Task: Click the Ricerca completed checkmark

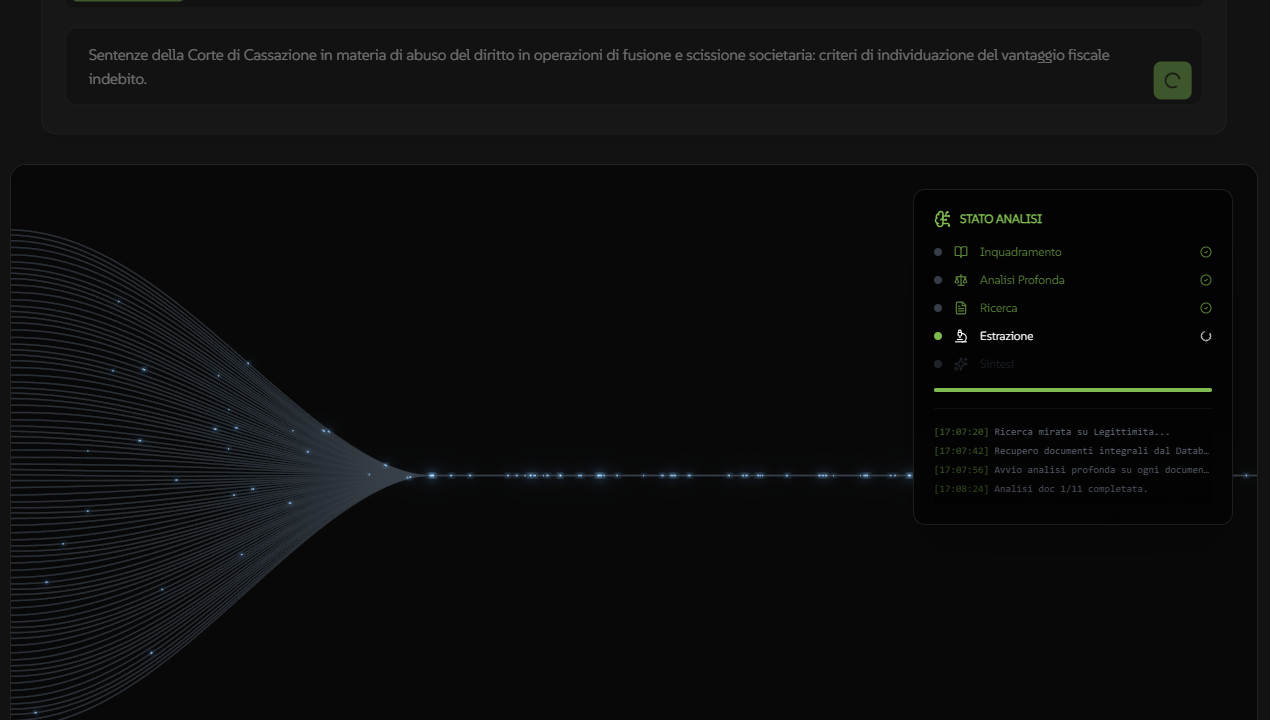Action: [1206, 308]
